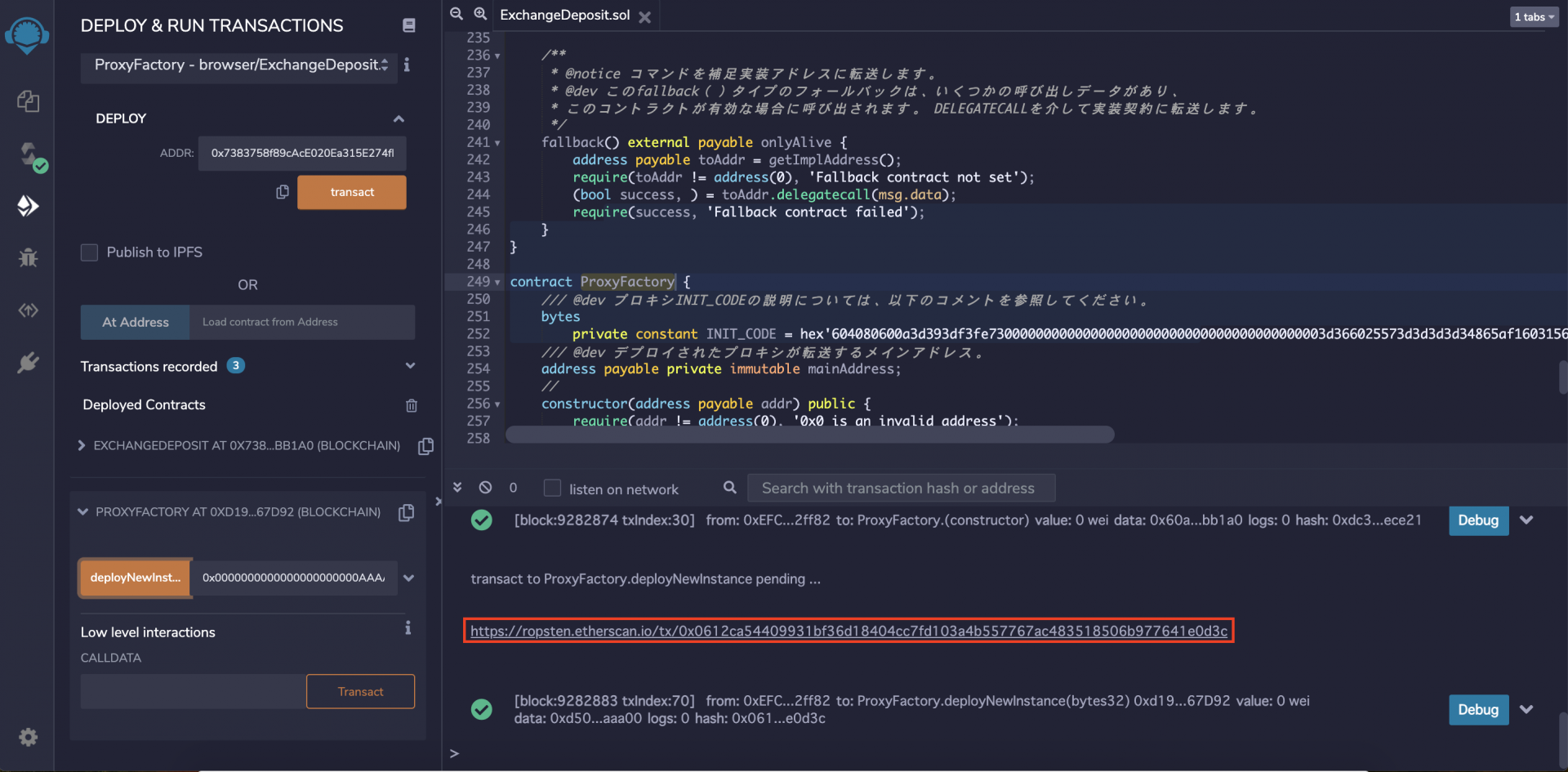Expand the Transactions recorded section
The image size is (1568, 772).
(x=411, y=366)
